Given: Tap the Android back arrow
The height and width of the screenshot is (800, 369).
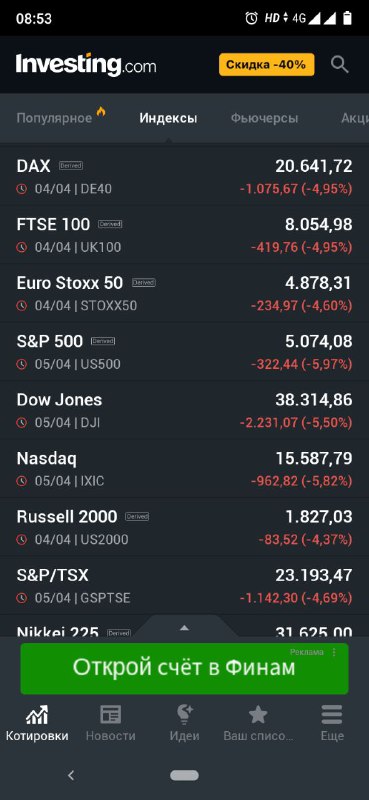Looking at the screenshot, I should coord(71,776).
